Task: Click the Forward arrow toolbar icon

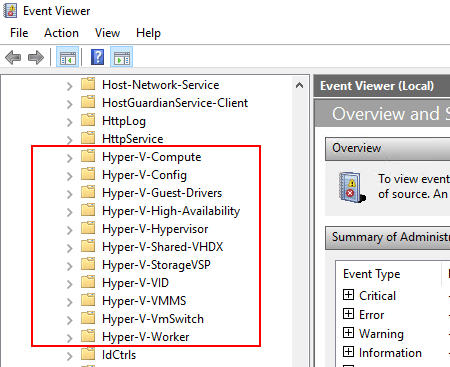Action: point(36,57)
